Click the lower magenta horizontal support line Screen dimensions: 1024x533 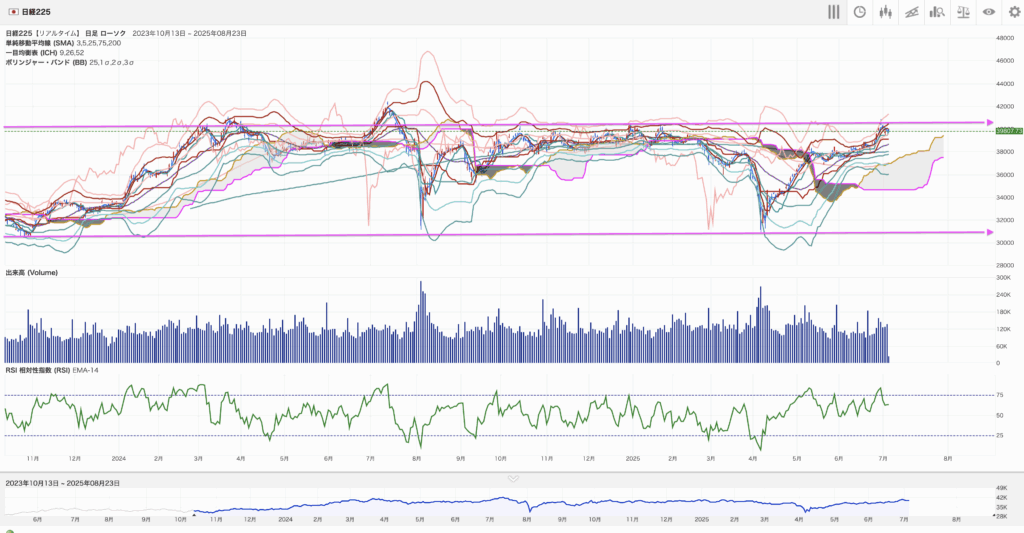pyautogui.click(x=500, y=234)
